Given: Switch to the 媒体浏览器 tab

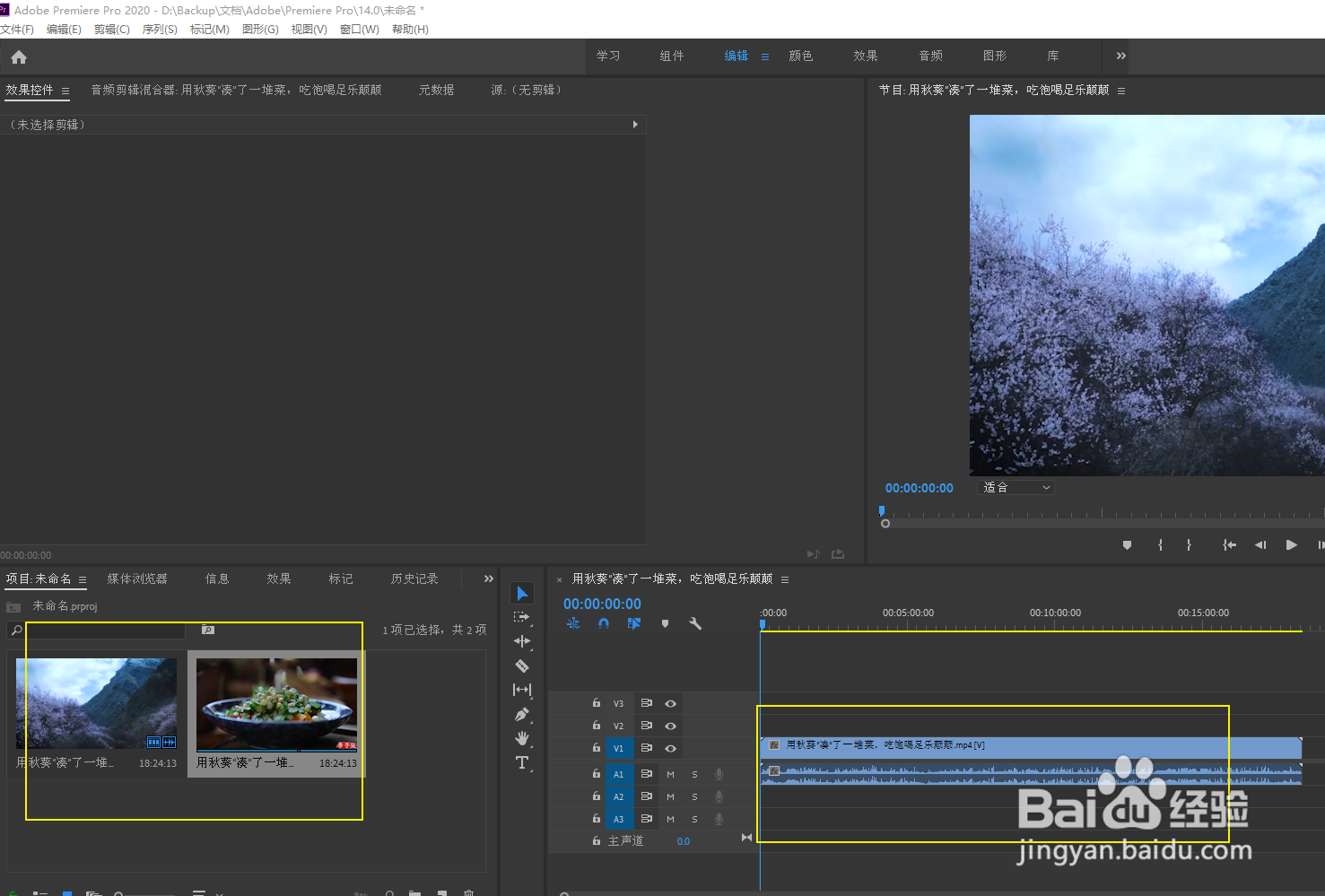Looking at the screenshot, I should click(x=137, y=578).
